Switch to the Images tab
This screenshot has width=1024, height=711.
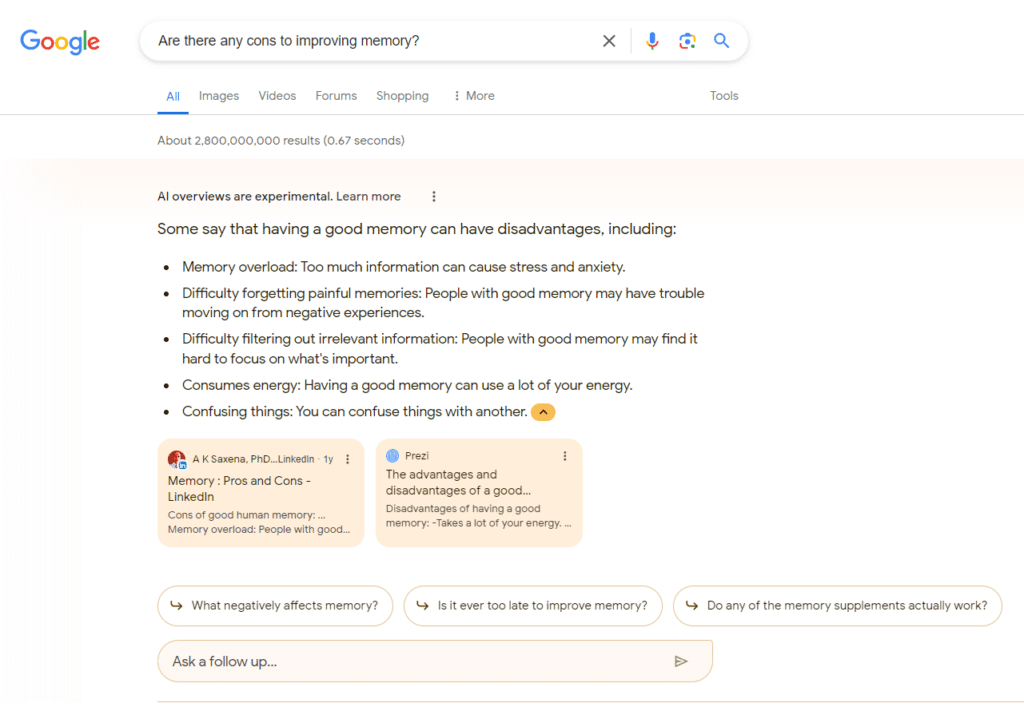point(218,96)
